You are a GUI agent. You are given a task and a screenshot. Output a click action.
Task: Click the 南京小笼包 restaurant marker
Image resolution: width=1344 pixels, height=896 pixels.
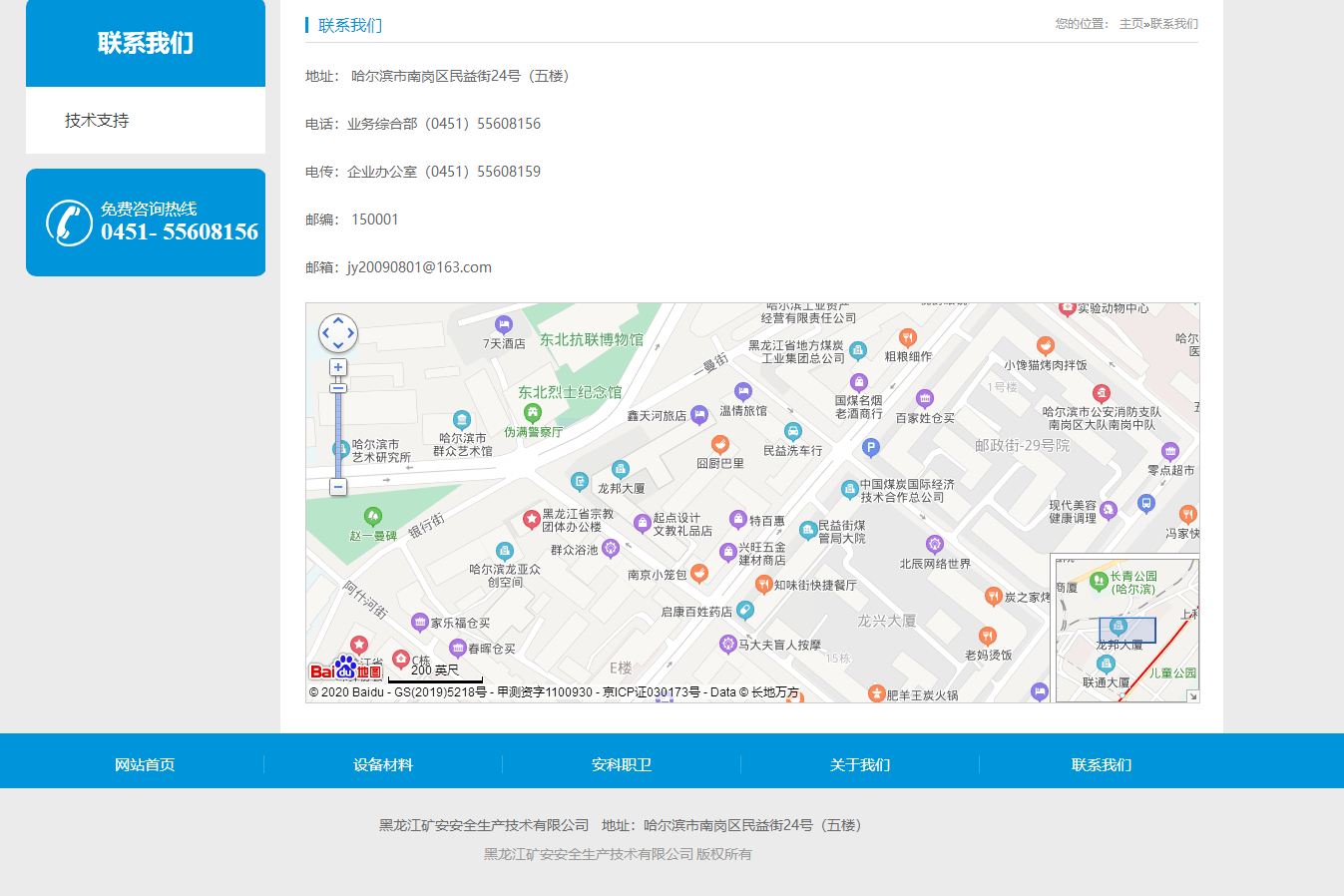699,574
